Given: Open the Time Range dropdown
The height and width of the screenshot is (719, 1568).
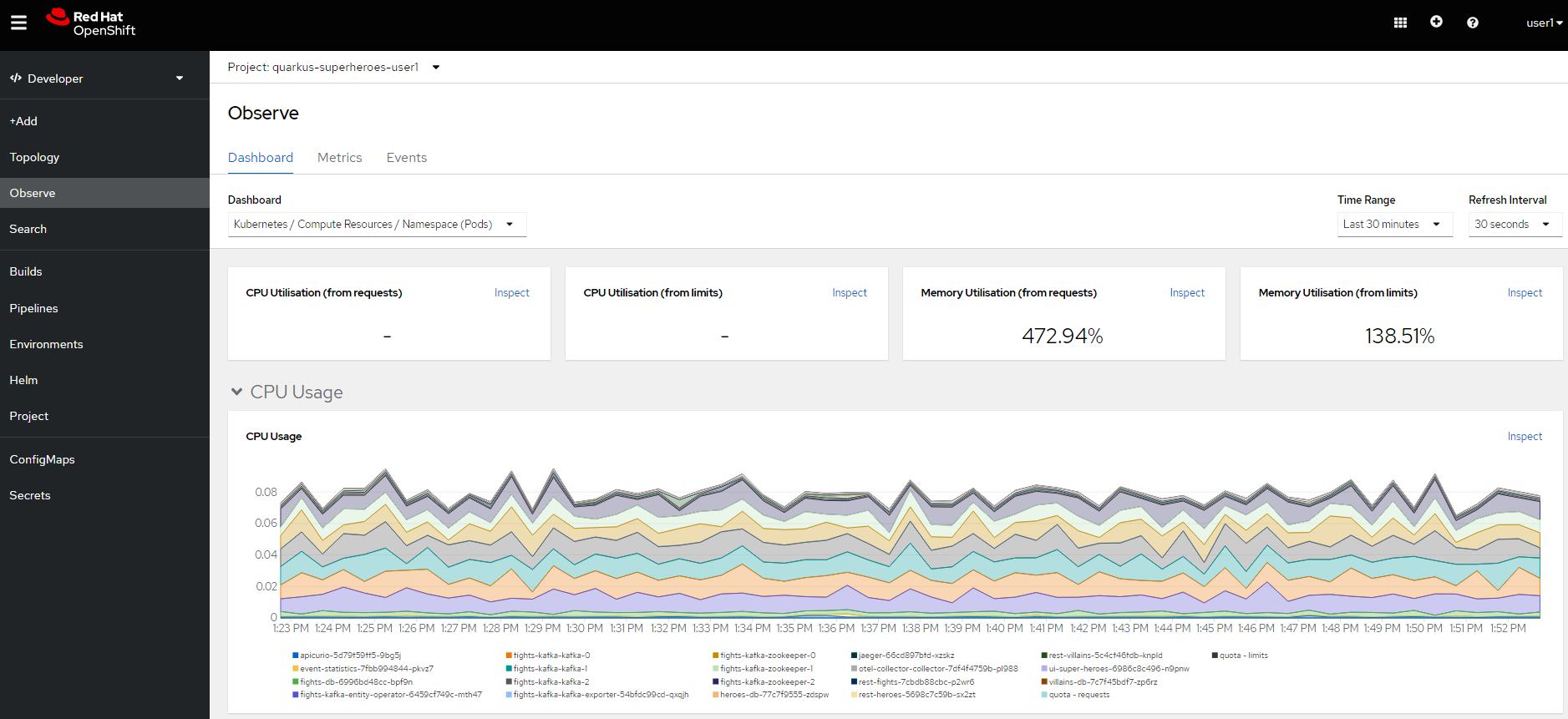Looking at the screenshot, I should click(x=1395, y=224).
